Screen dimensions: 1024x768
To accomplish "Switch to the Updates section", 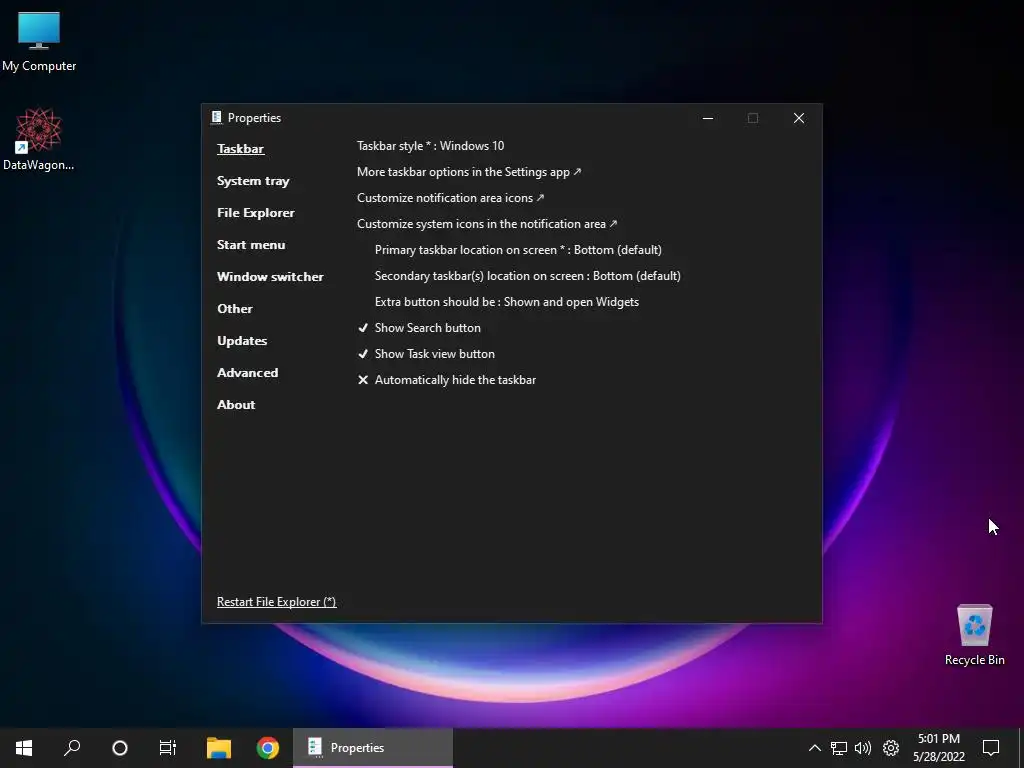I will 242,341.
